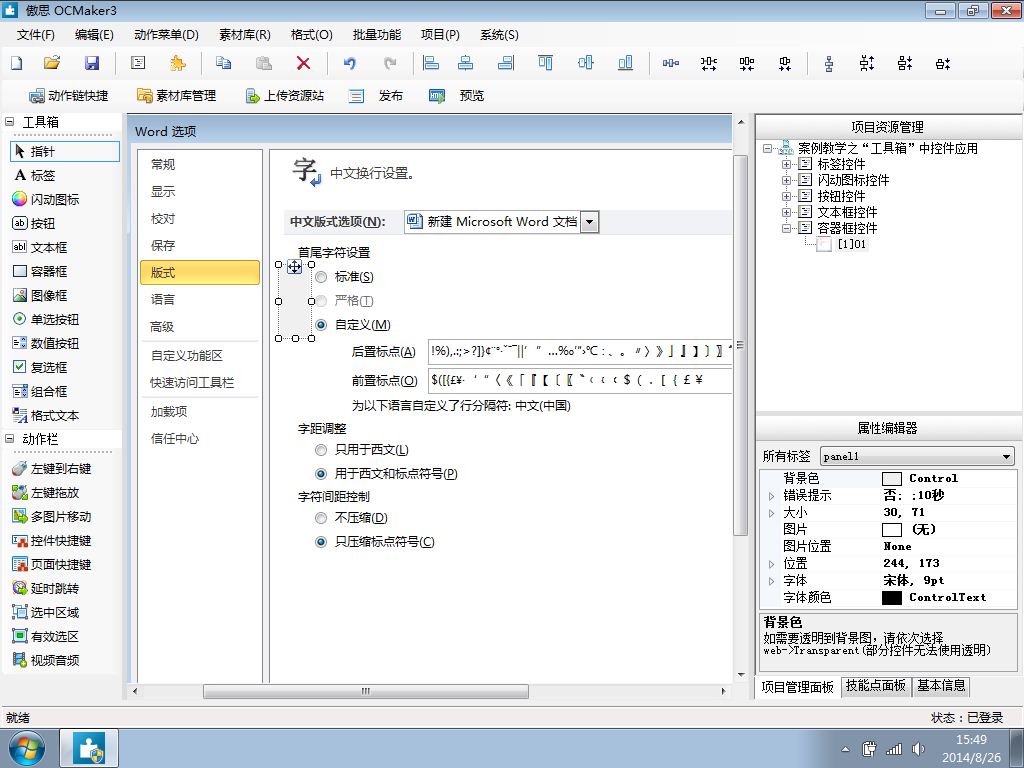1024x768 pixels.
Task: Choose the 左键到右键 action
Action: coord(52,469)
